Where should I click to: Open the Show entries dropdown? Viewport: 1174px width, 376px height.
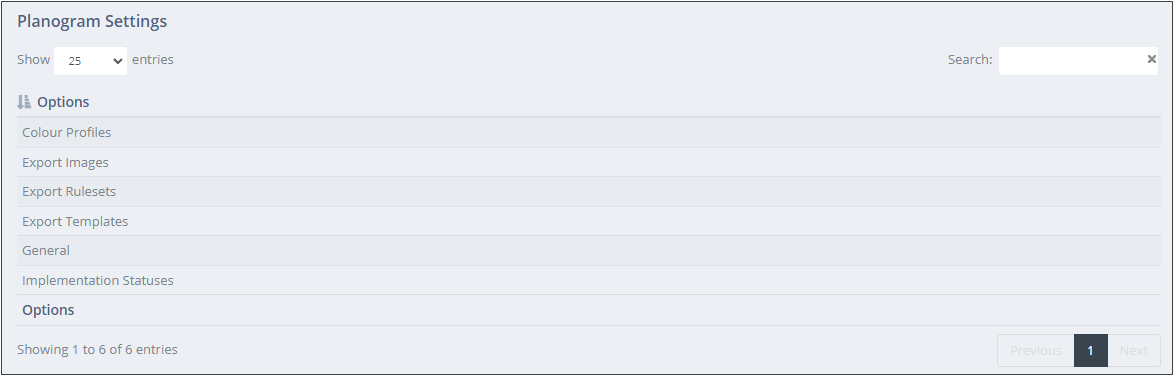[91, 61]
